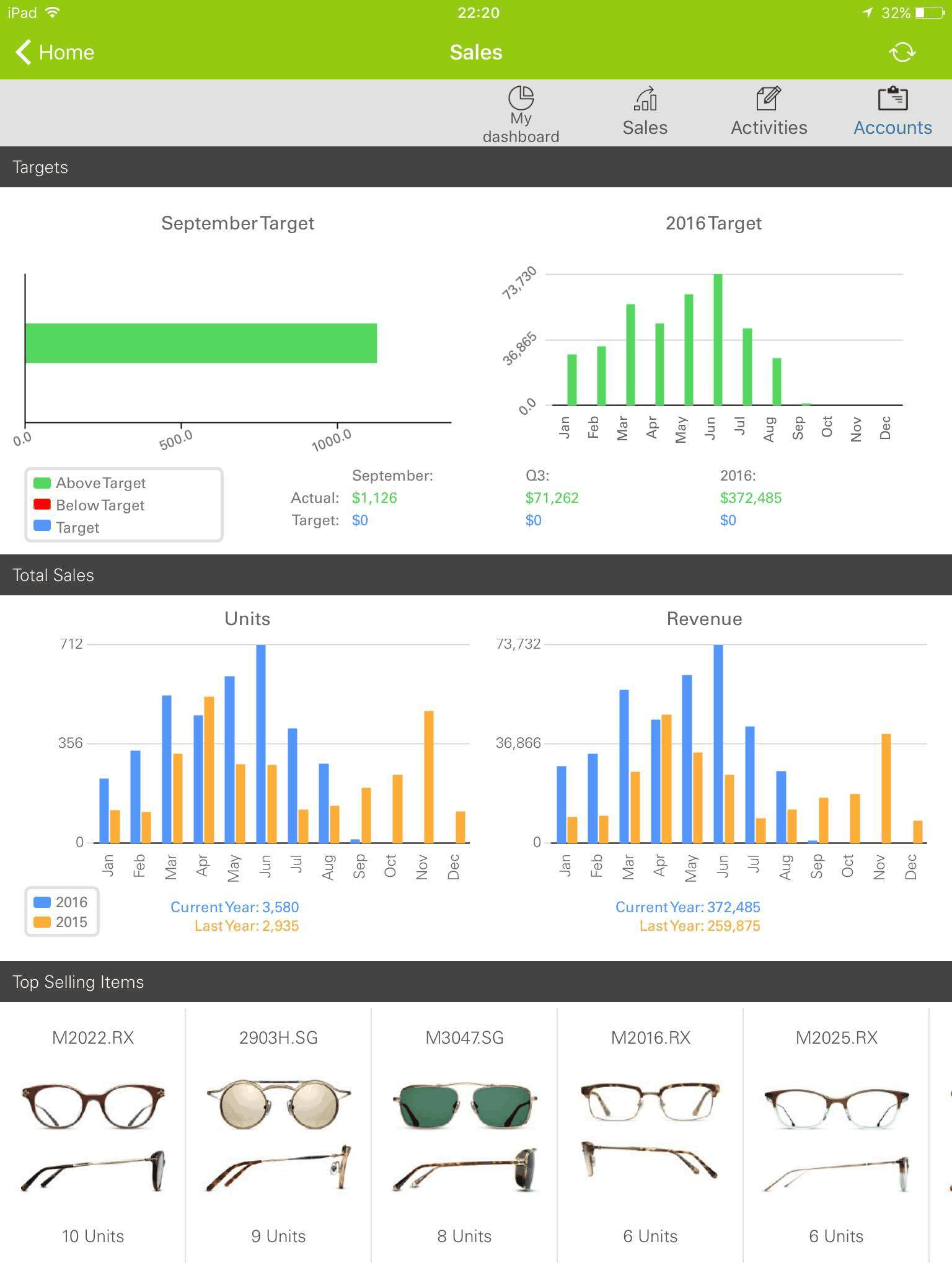Switch to the Accounts tab label
The image size is (952, 1270).
[x=892, y=128]
